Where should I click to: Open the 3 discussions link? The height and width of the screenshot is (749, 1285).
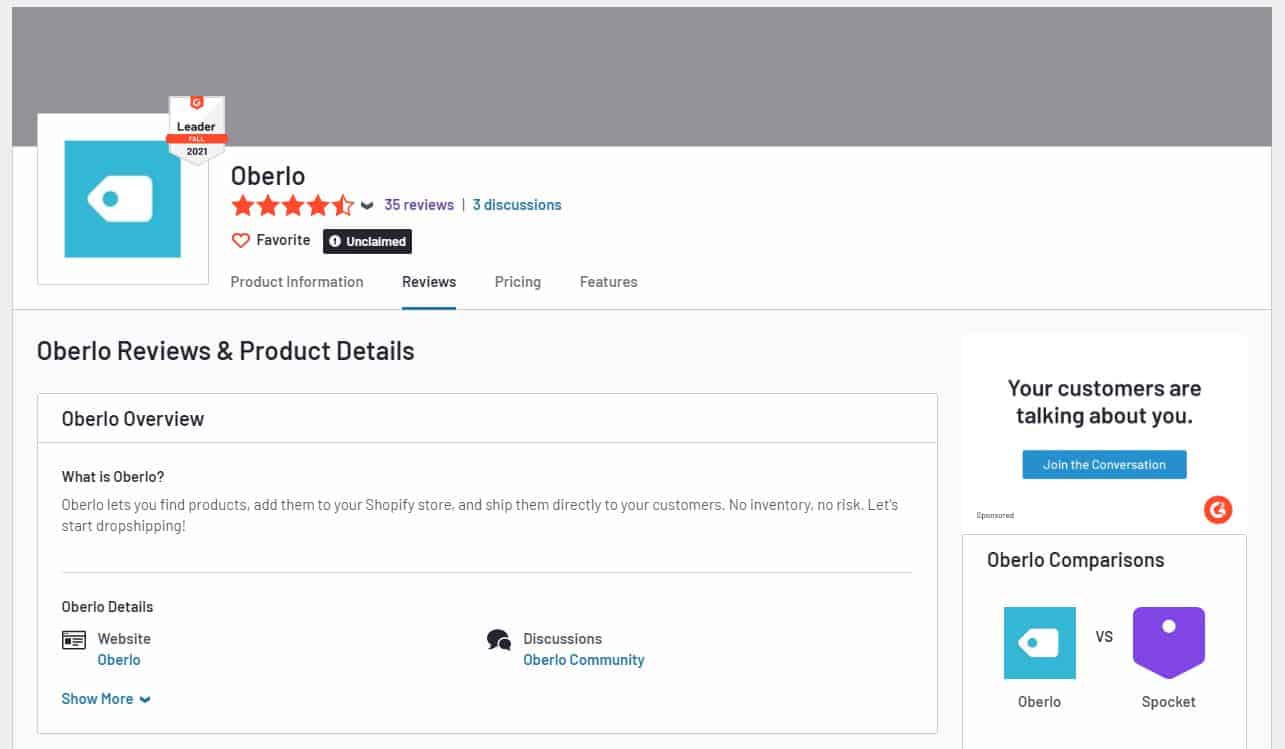point(517,204)
